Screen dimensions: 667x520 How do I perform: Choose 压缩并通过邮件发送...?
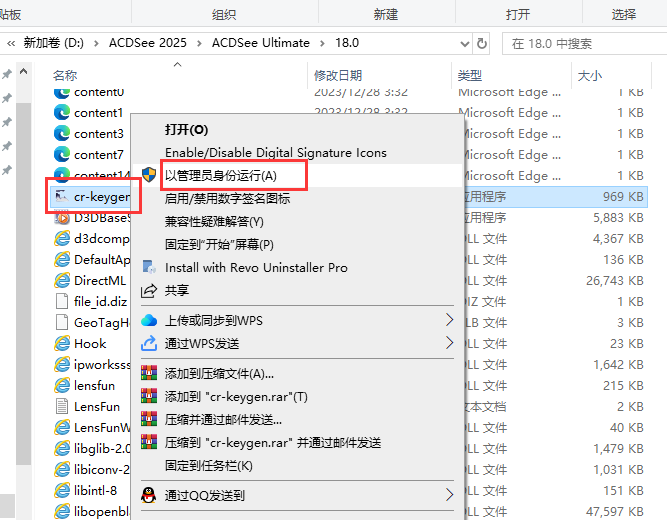(223, 420)
